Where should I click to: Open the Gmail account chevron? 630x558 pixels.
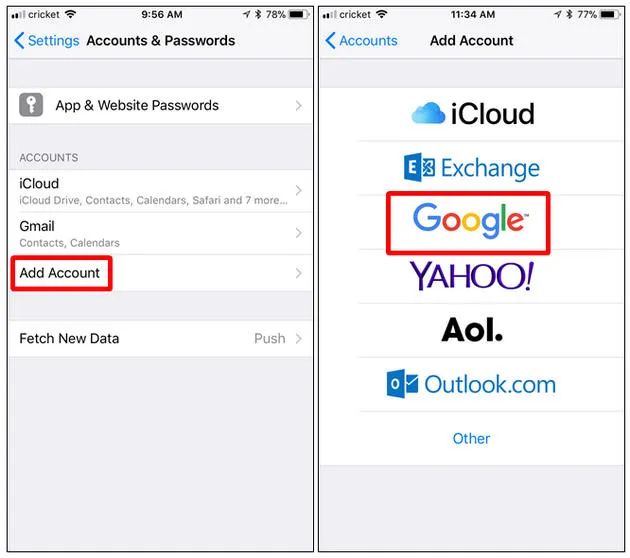coord(298,233)
